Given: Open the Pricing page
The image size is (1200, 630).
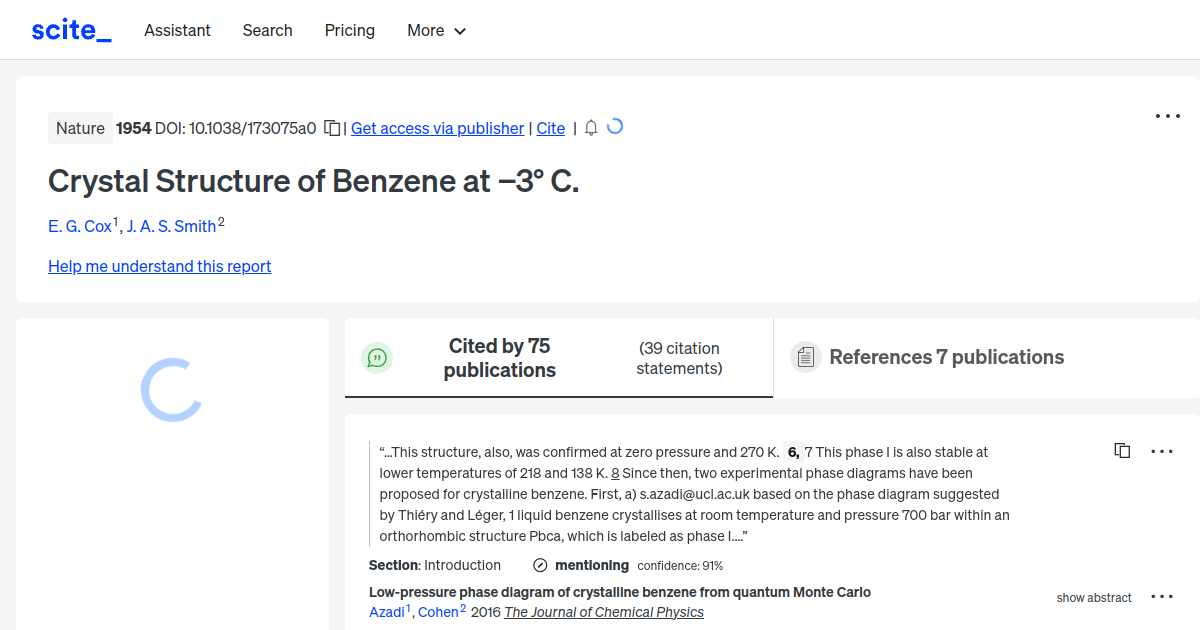Looking at the screenshot, I should (349, 30).
